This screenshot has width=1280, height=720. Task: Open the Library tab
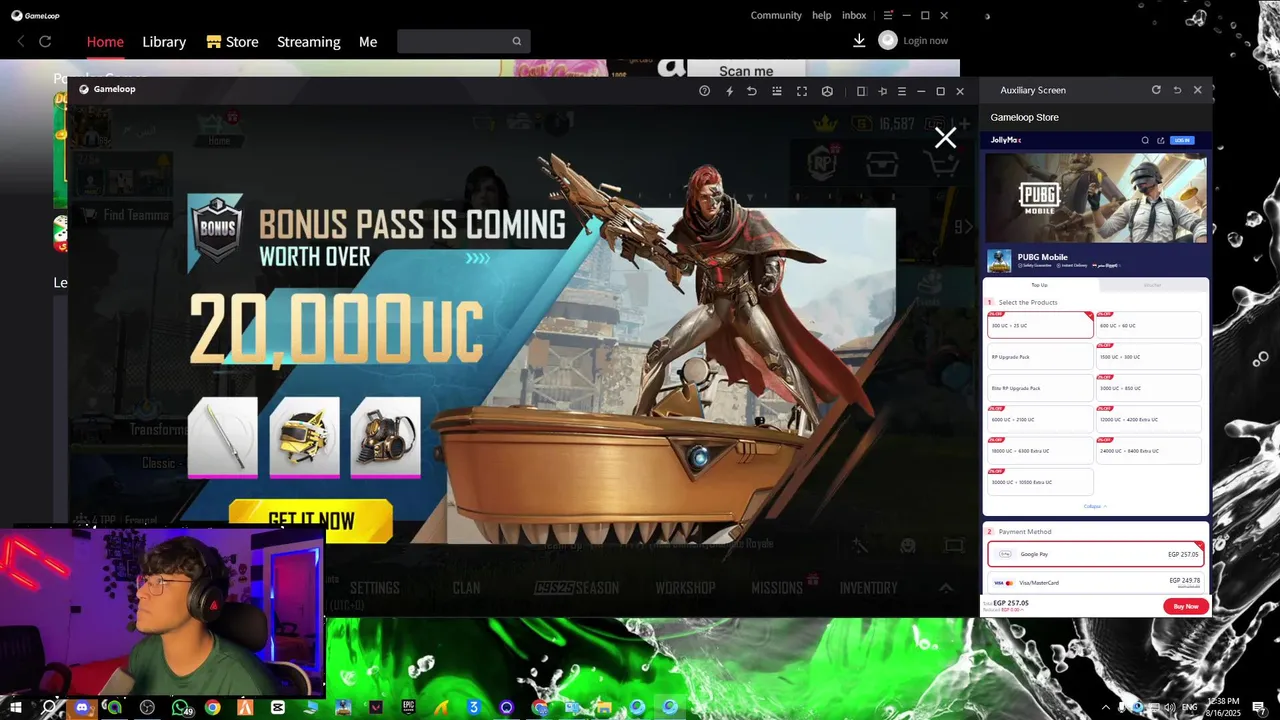[164, 42]
